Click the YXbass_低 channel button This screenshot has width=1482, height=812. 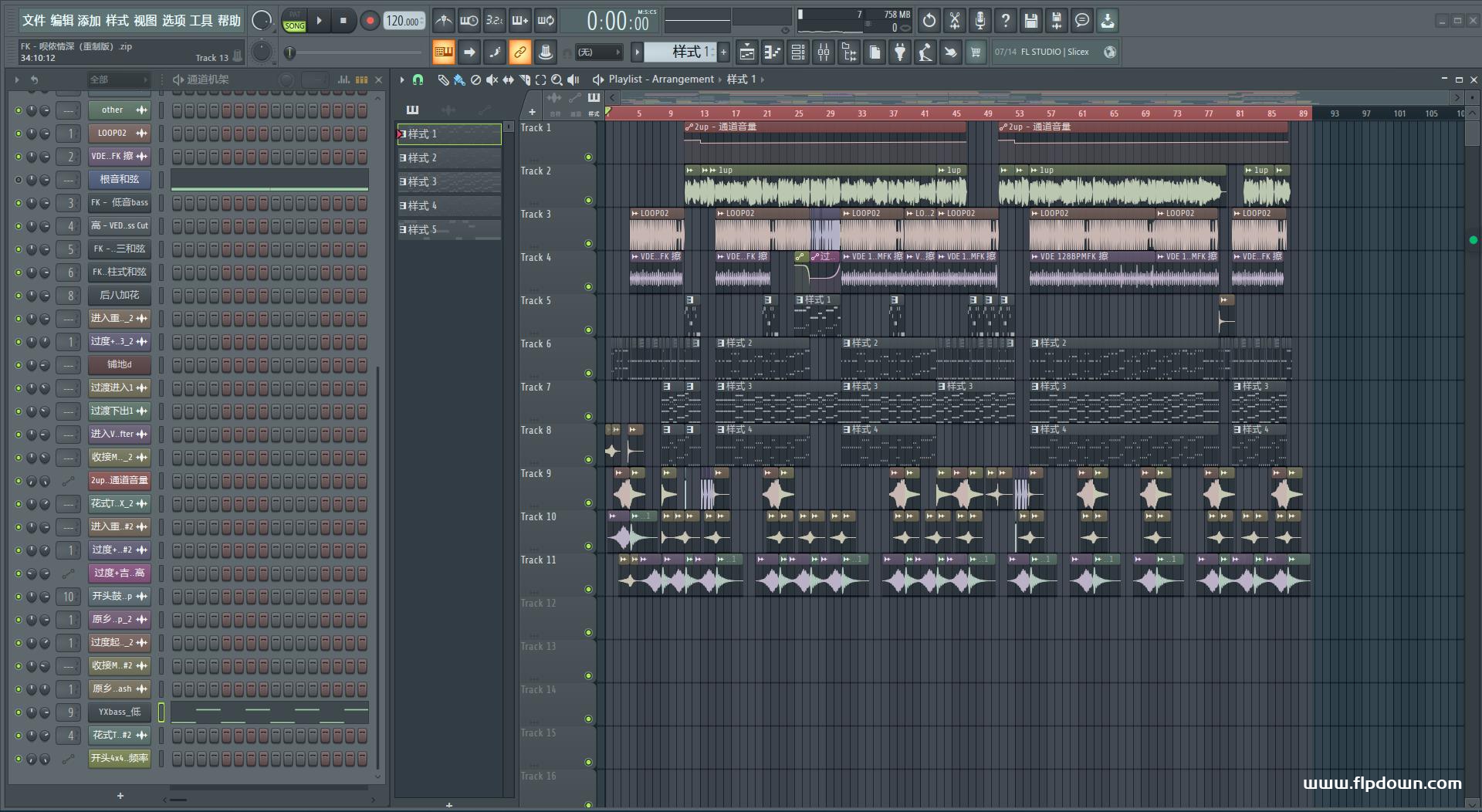[x=119, y=712]
